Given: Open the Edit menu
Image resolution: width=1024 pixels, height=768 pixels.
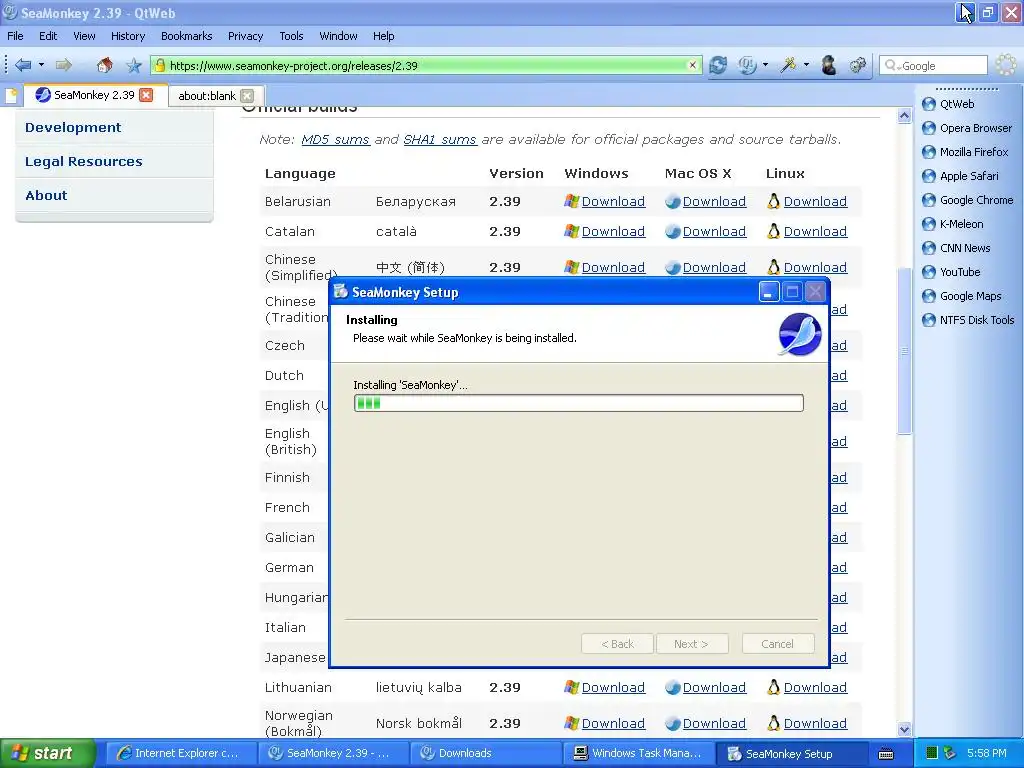Looking at the screenshot, I should 48,36.
